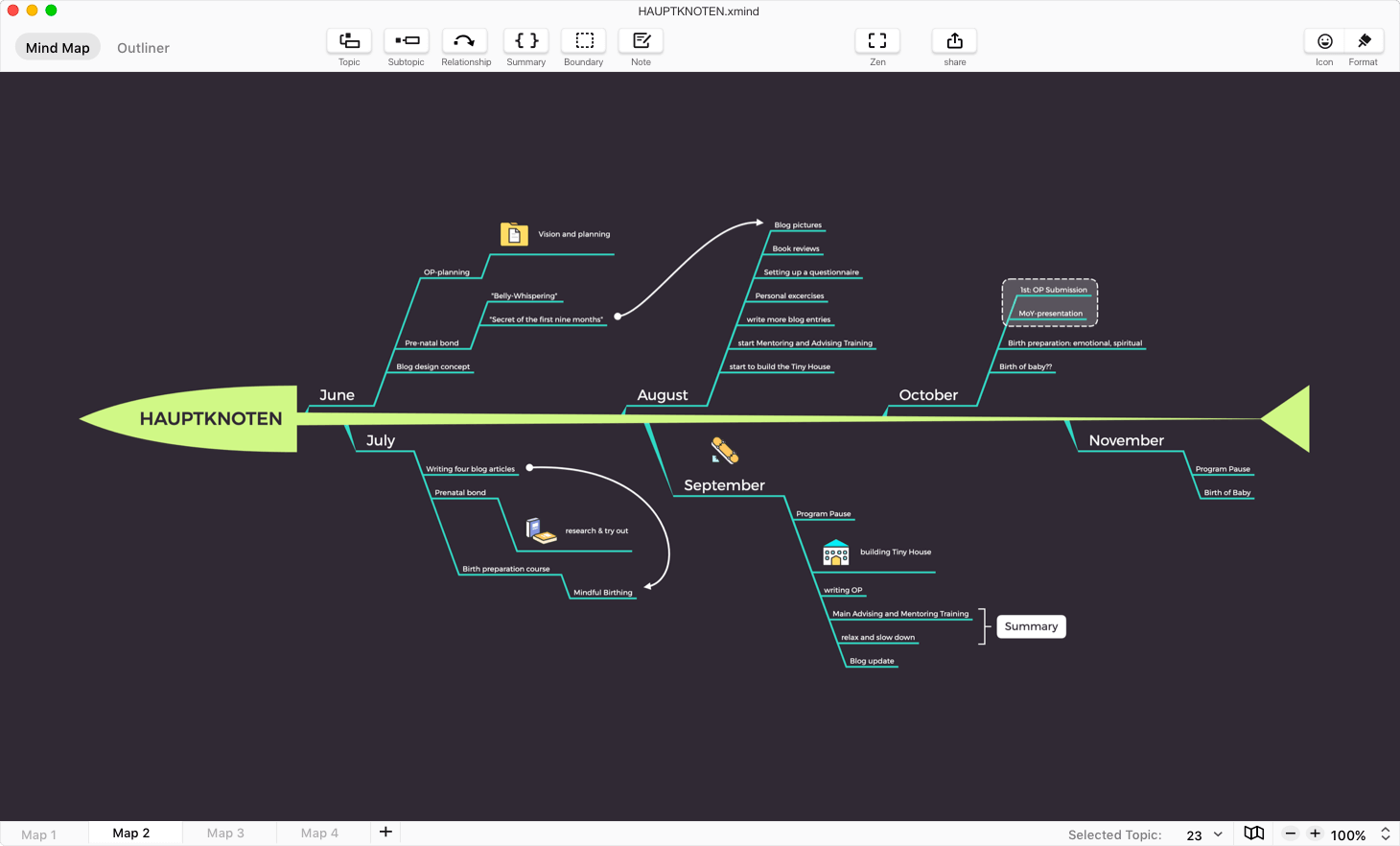
Task: Zoom out with the minus button
Action: [x=1291, y=834]
